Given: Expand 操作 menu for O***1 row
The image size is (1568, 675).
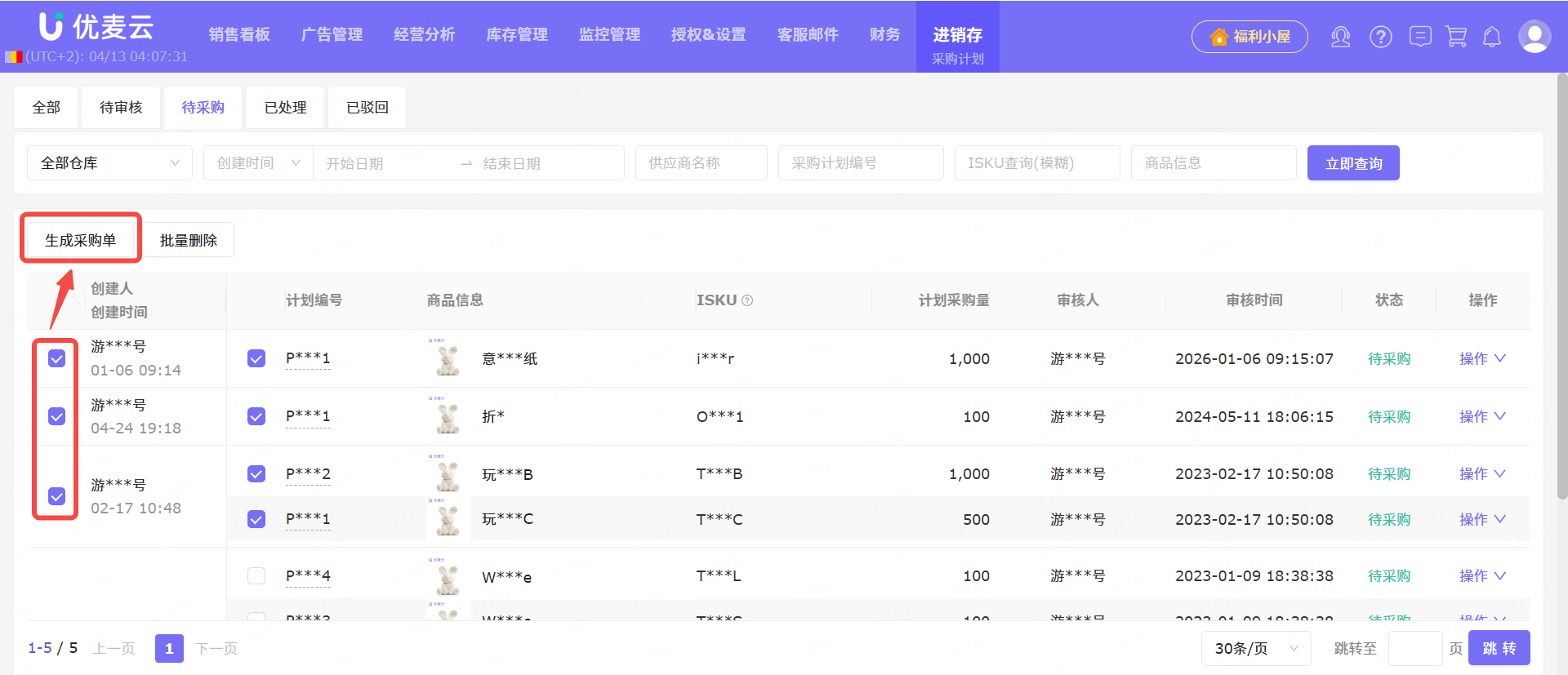Looking at the screenshot, I should coord(1482,416).
